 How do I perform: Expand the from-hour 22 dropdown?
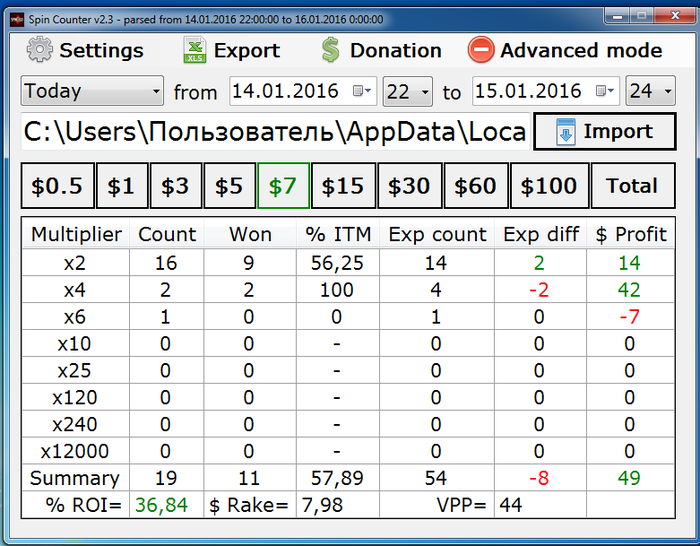pos(408,92)
